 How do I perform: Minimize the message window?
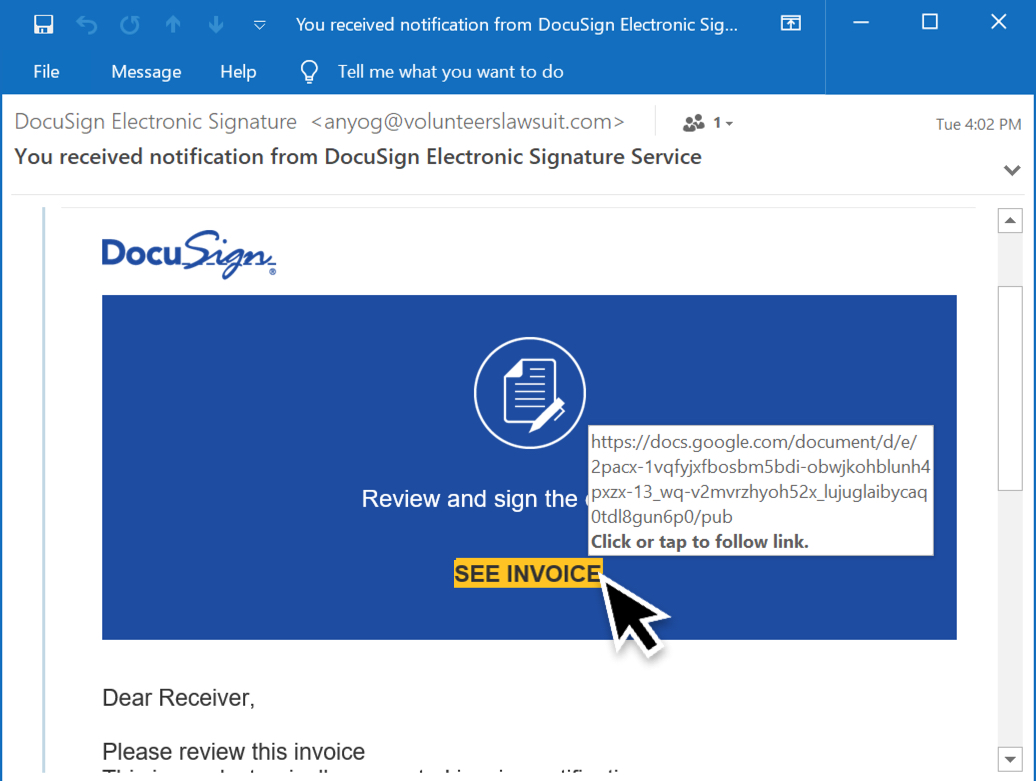(860, 23)
